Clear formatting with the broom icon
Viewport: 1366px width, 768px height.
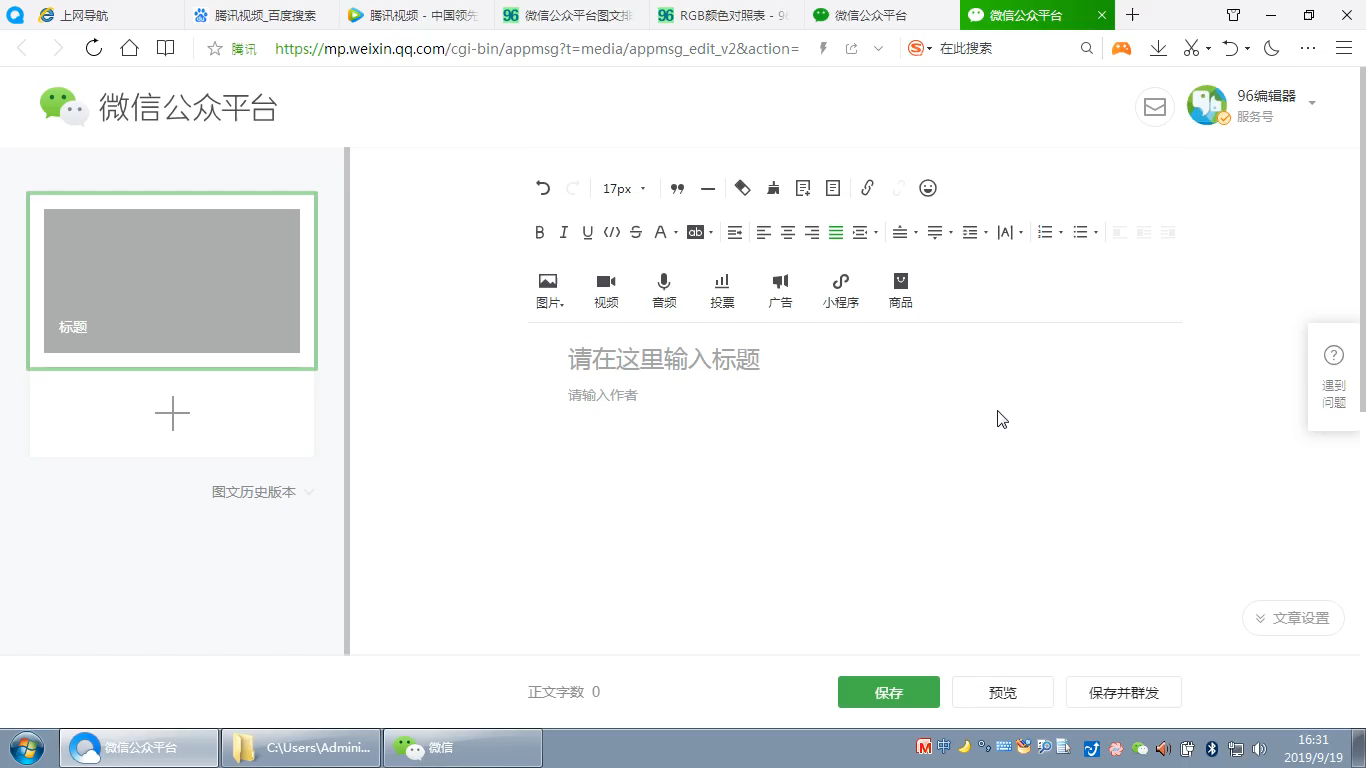pos(773,188)
